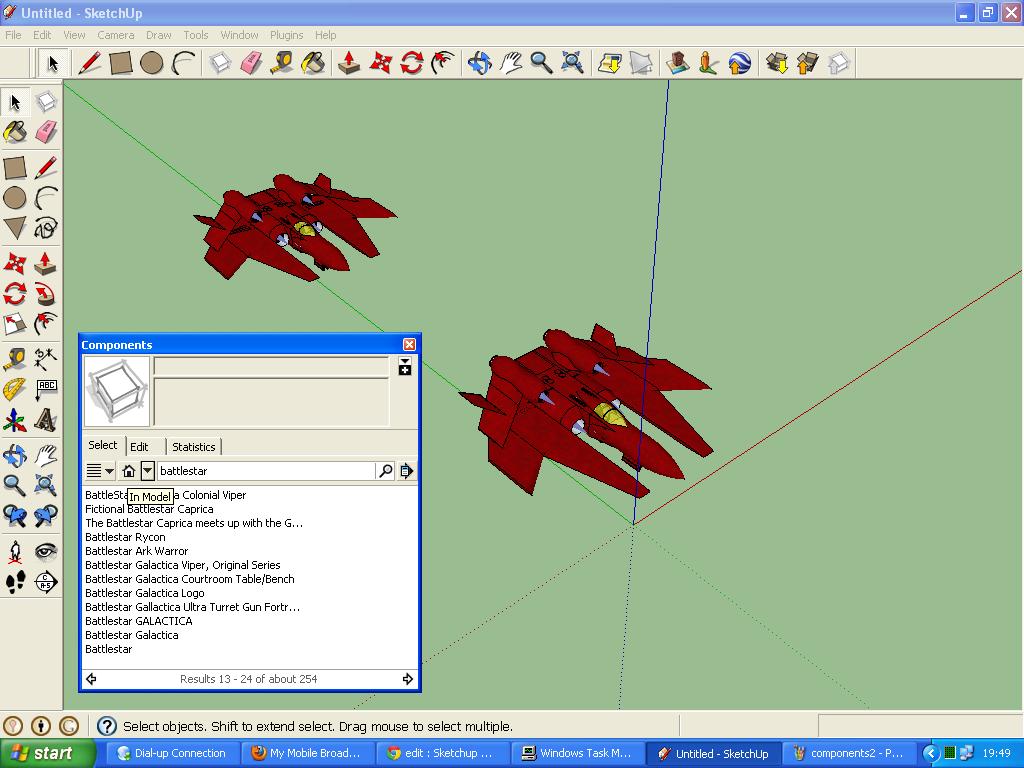Select the Orbit tool

(x=15, y=455)
